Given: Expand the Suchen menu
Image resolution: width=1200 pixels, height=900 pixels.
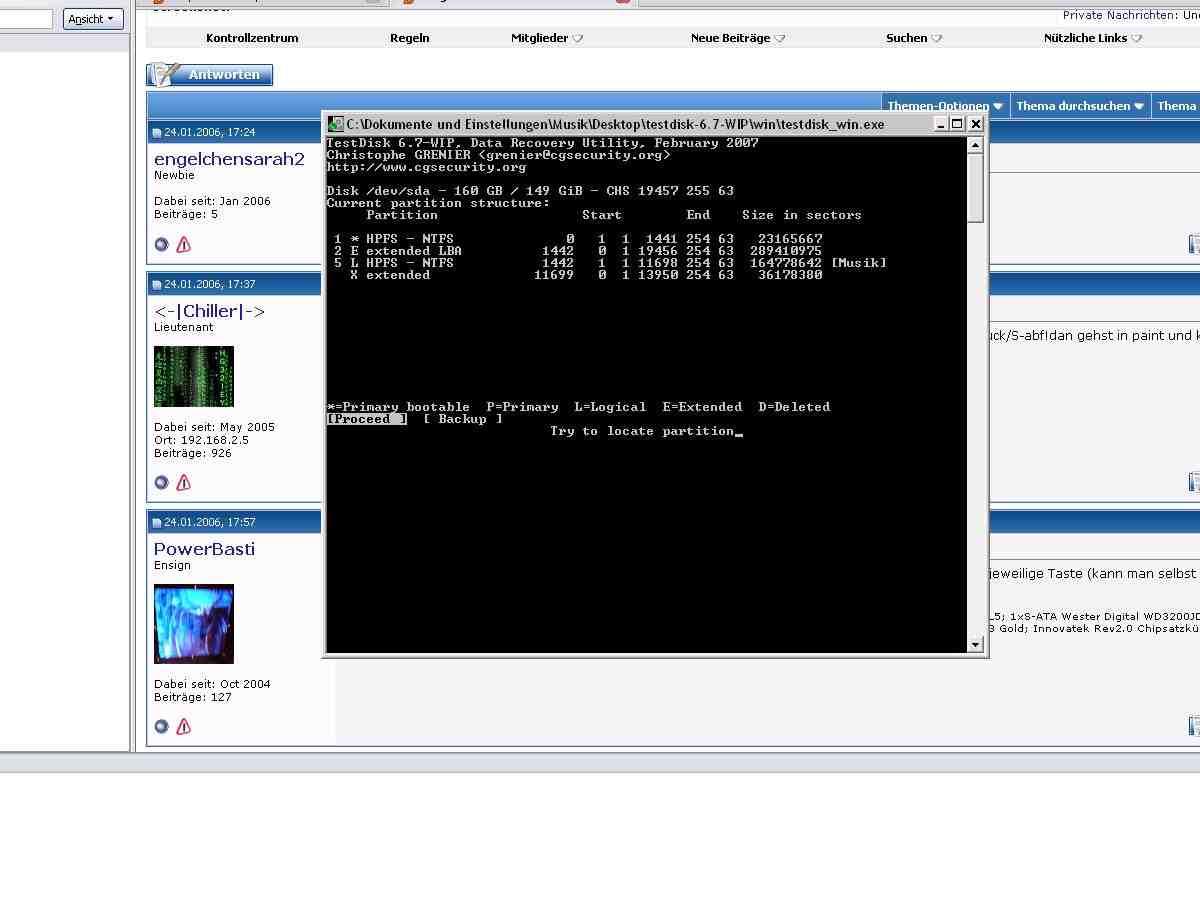Looking at the screenshot, I should [x=914, y=38].
